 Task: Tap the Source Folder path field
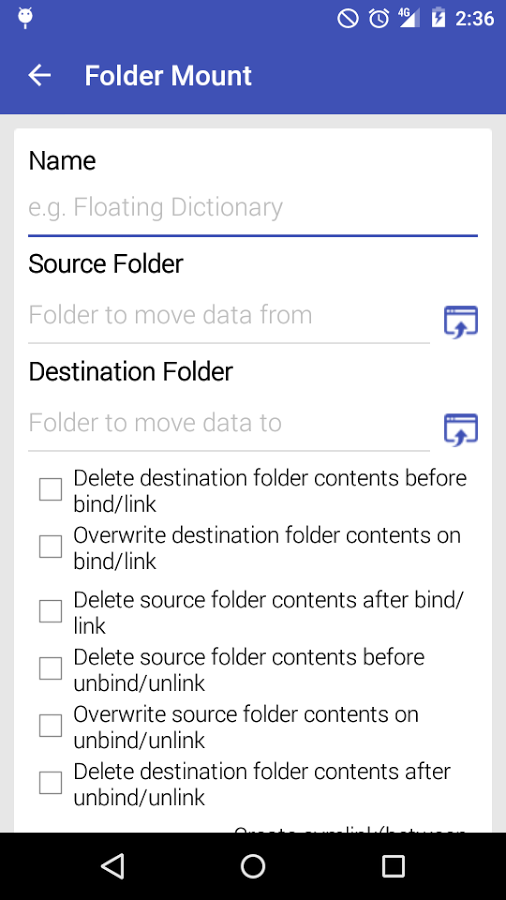[229, 315]
